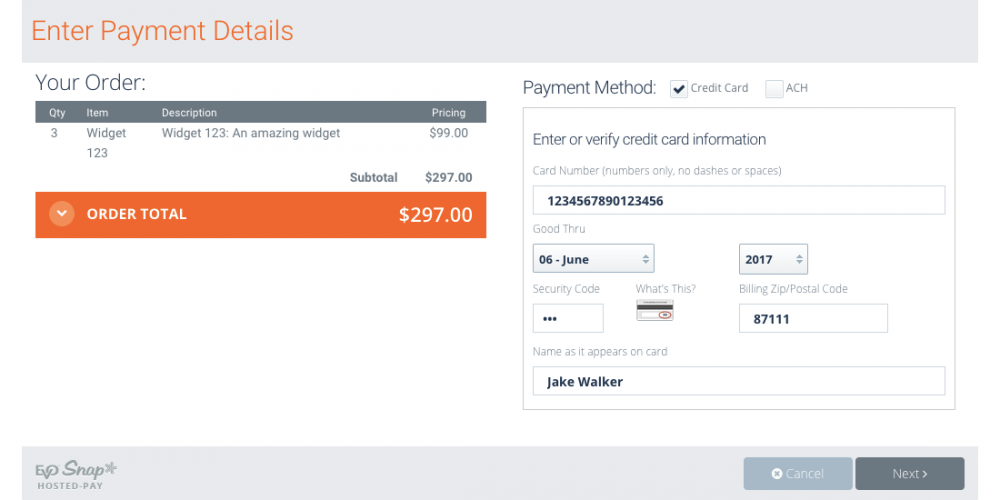The width and height of the screenshot is (1000, 500).
Task: Click the Item column header
Action: click(98, 113)
